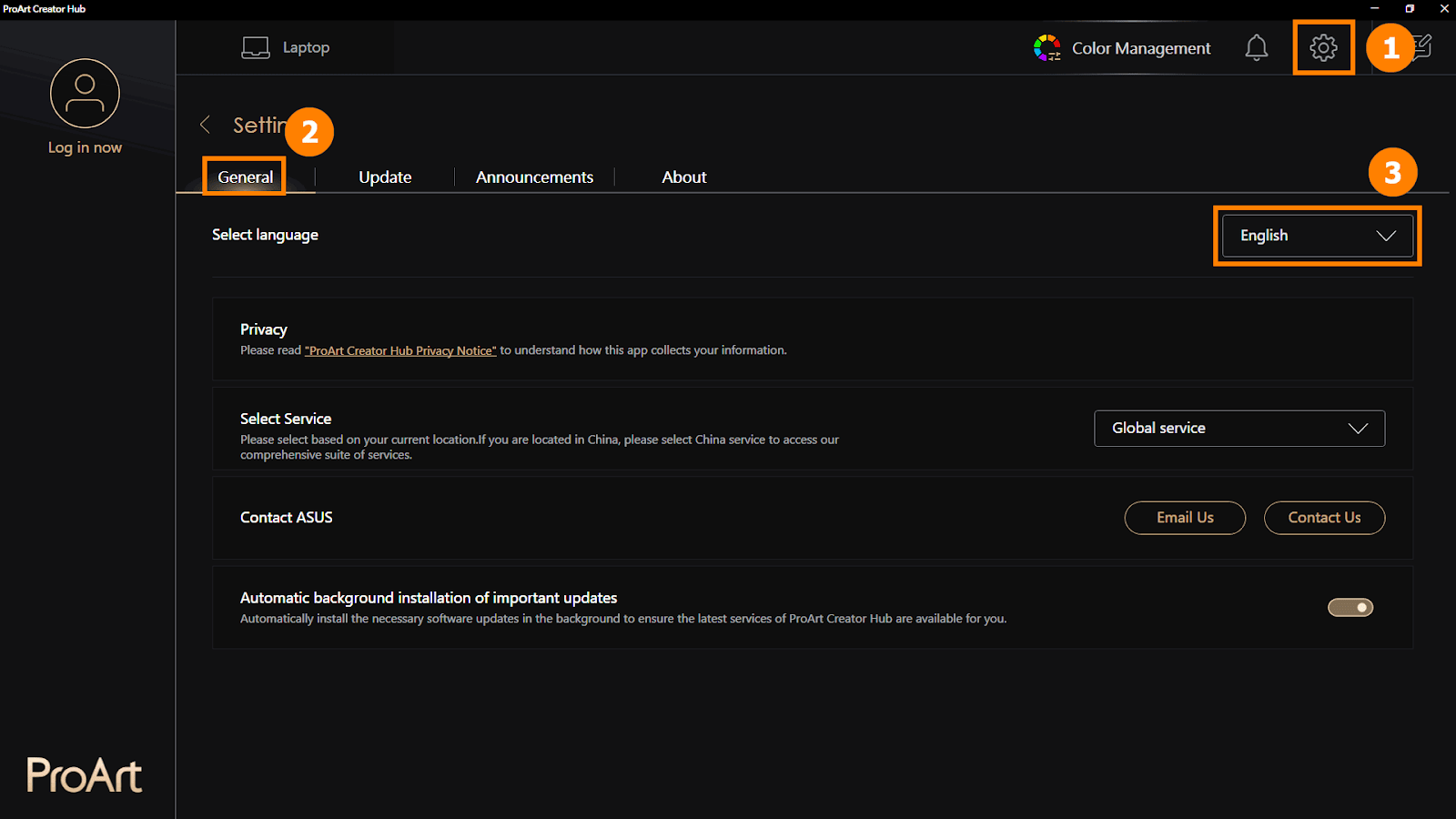
Task: Open the English language dropdown
Action: pyautogui.click(x=1318, y=236)
